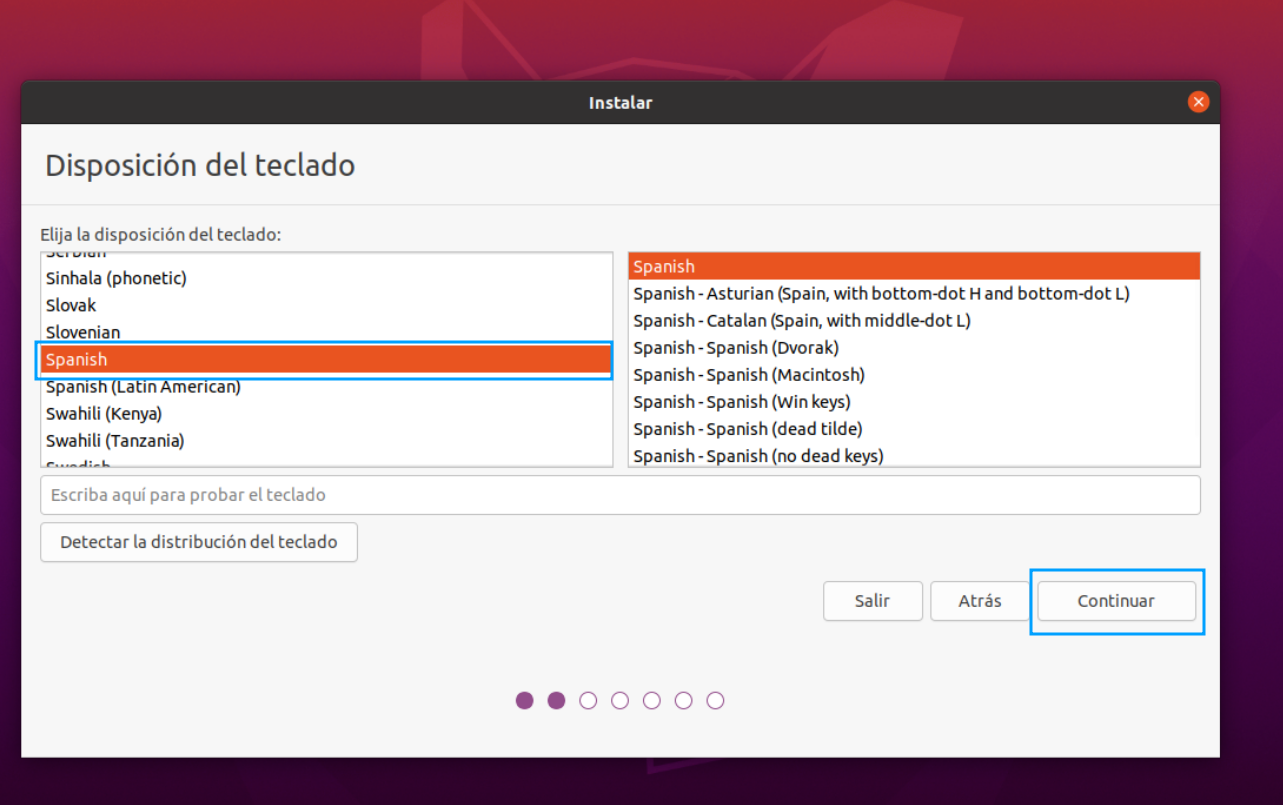Screen dimensions: 1283x805
Task: Select Spanish - Catalan variant
Action: click(x=914, y=320)
